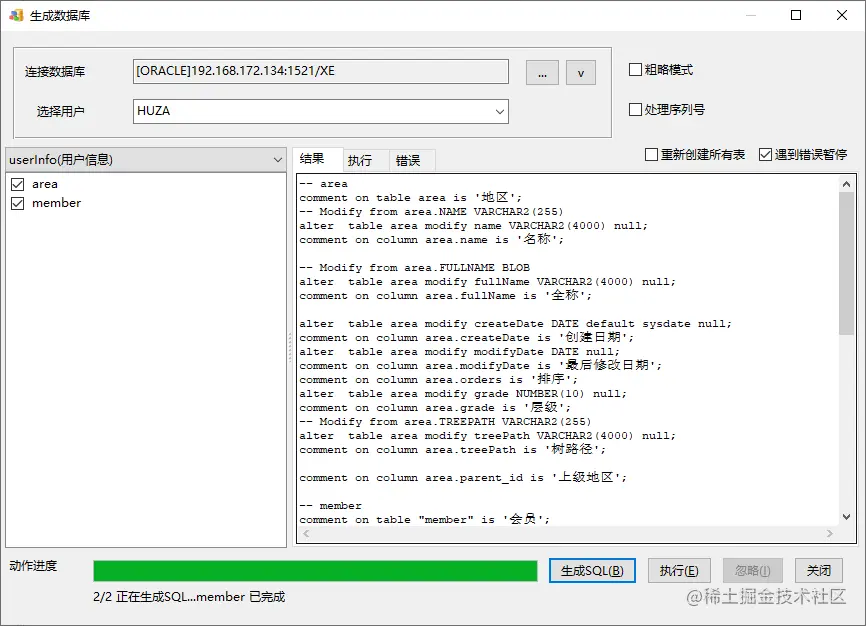Click the '-- member' comment line

330,506
